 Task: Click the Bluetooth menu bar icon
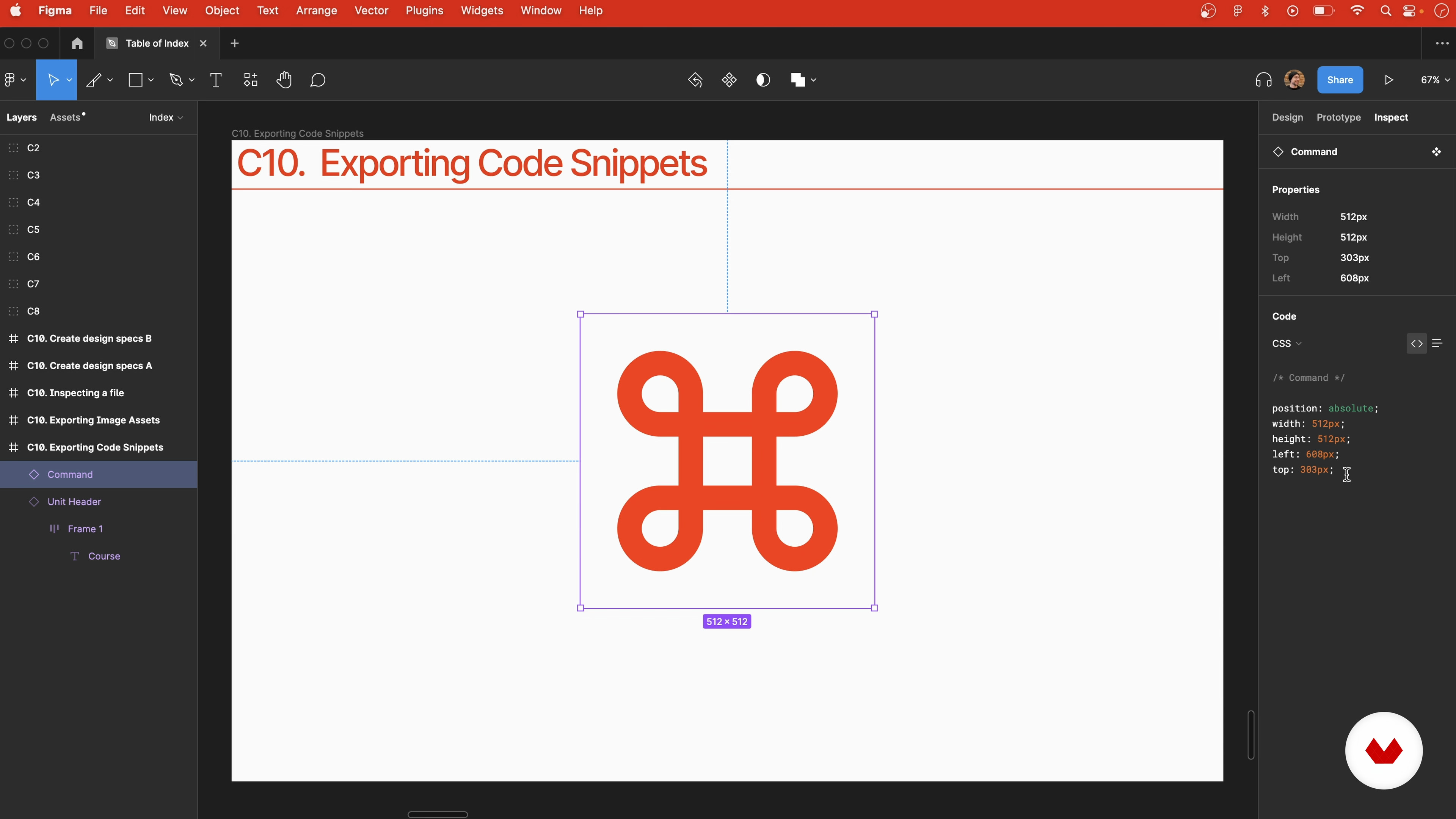point(1265,11)
